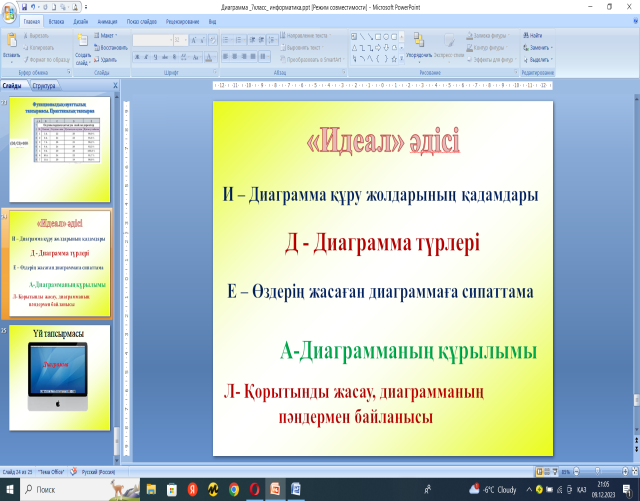Save the presentation via quick access toolbar

(x=24, y=7)
